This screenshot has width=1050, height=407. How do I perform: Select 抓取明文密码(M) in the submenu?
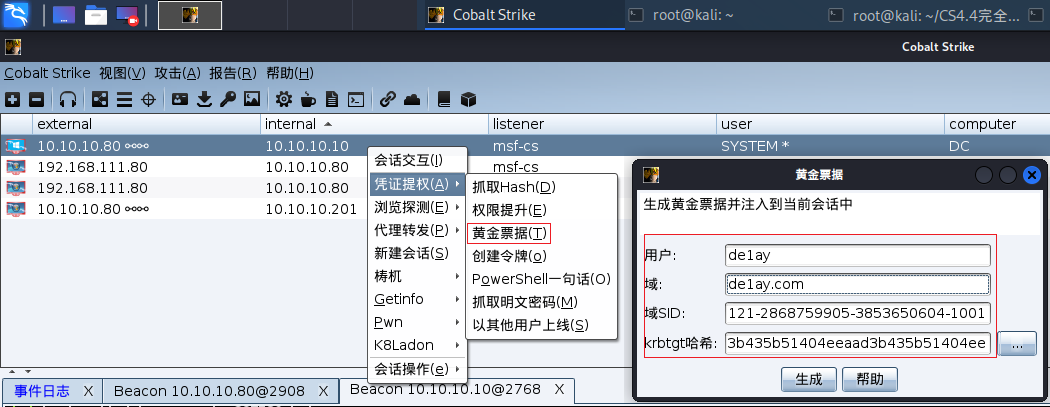[541, 303]
